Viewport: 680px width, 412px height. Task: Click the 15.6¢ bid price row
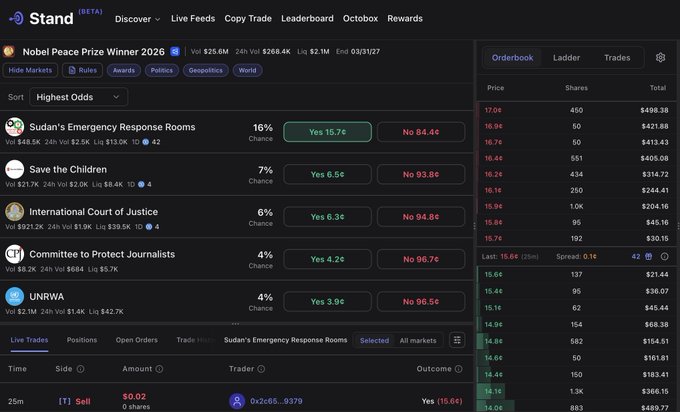click(x=577, y=275)
